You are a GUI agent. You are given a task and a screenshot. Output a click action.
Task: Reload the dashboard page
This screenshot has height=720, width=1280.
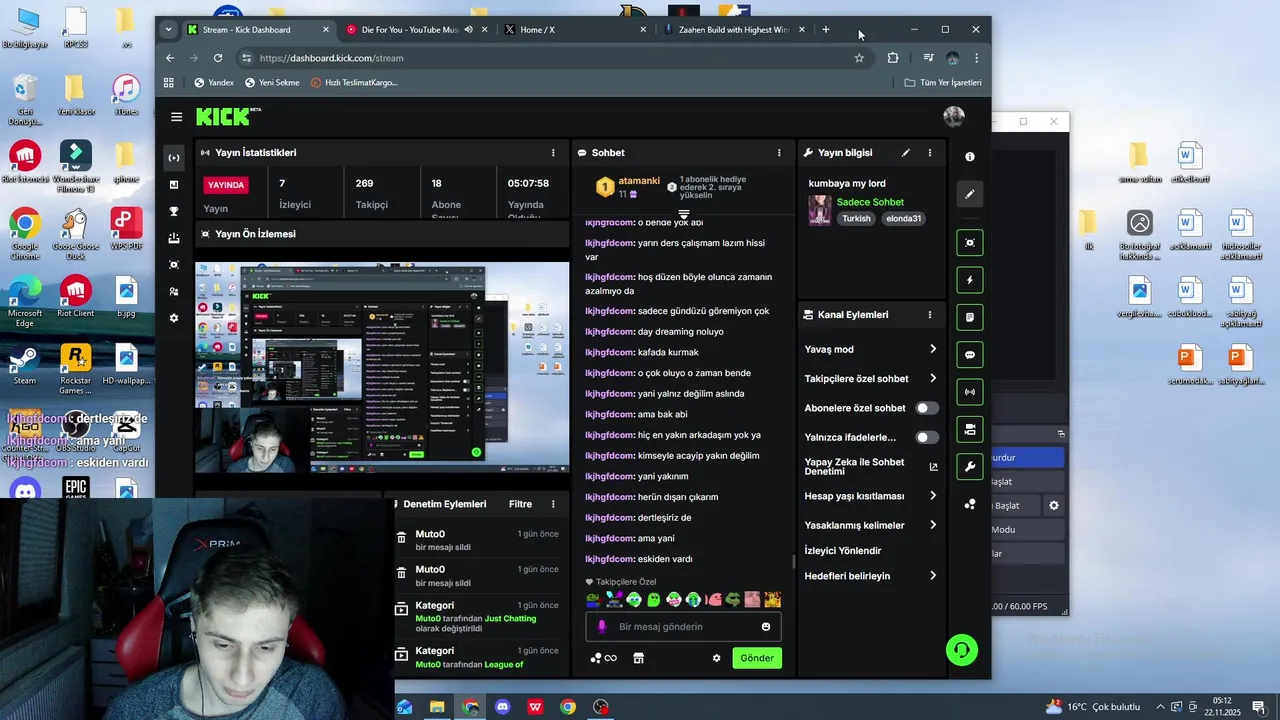(x=218, y=58)
